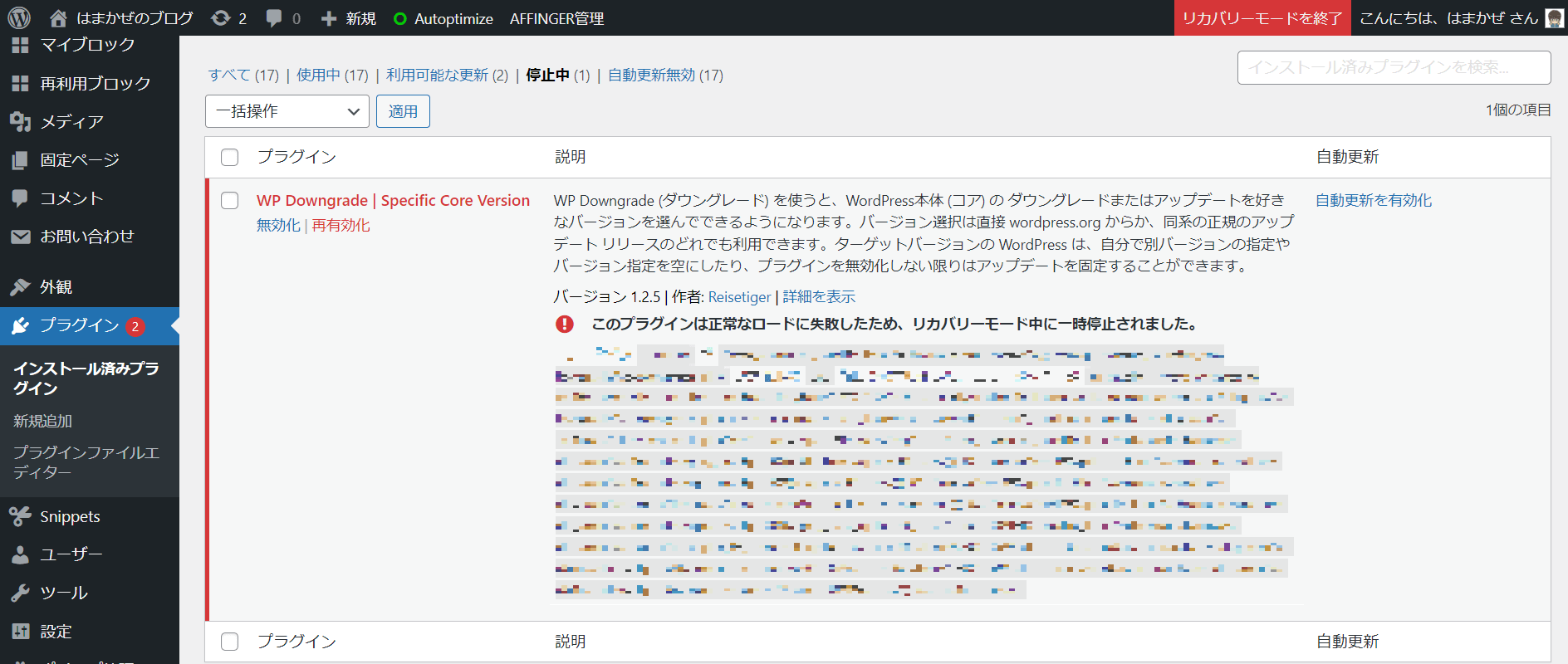1568x664 pixels.
Task: Open the Reisetiger author link
Action: pyautogui.click(x=739, y=296)
